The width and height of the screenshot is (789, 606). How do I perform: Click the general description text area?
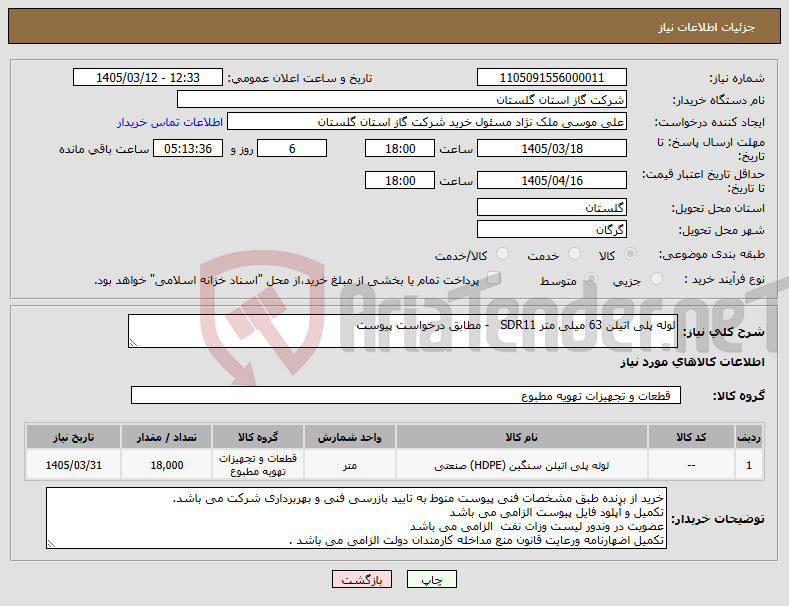[403, 331]
